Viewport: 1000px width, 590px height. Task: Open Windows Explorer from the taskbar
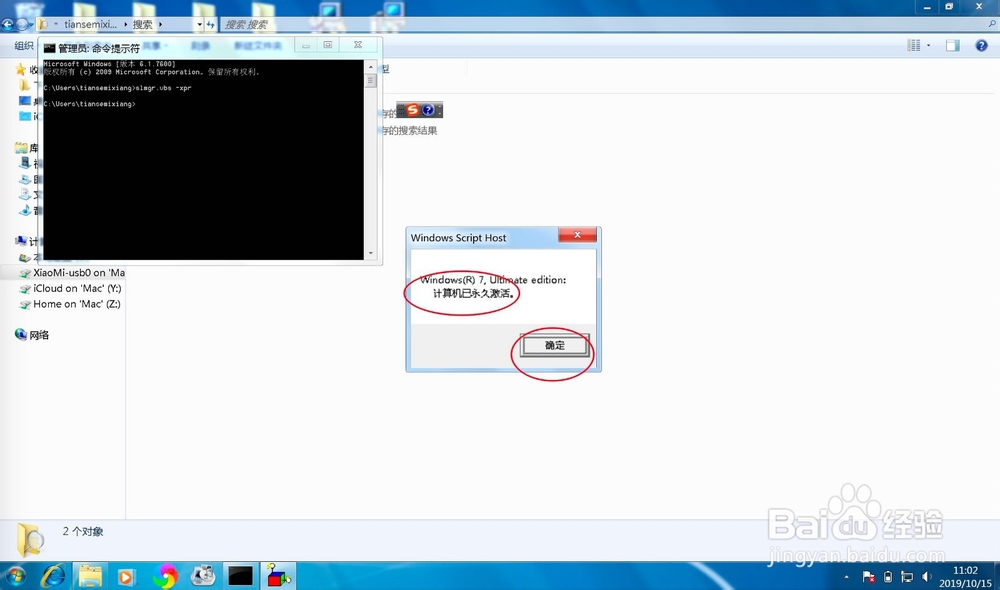pyautogui.click(x=90, y=577)
